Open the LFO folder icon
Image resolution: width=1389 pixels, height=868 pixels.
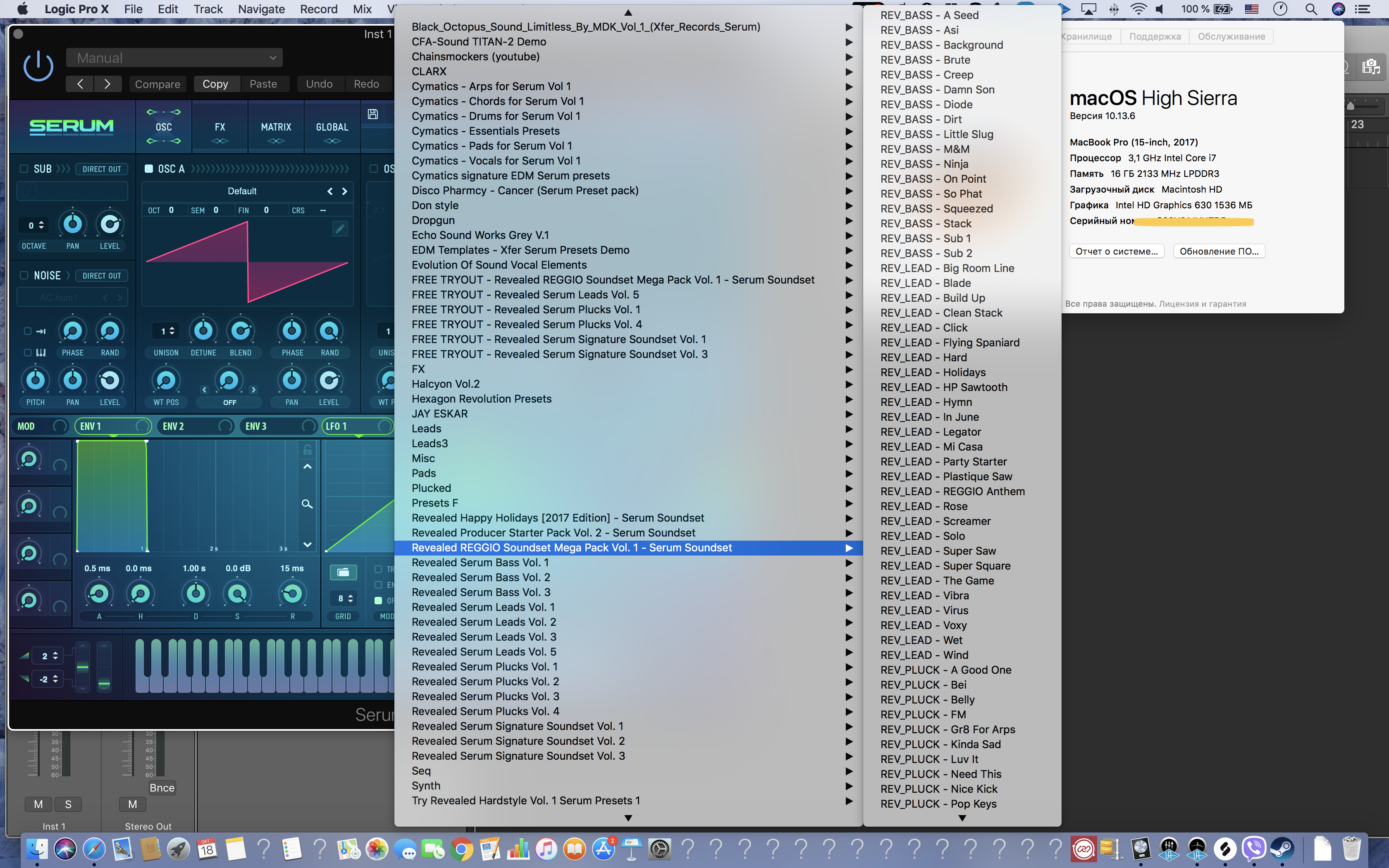point(343,572)
